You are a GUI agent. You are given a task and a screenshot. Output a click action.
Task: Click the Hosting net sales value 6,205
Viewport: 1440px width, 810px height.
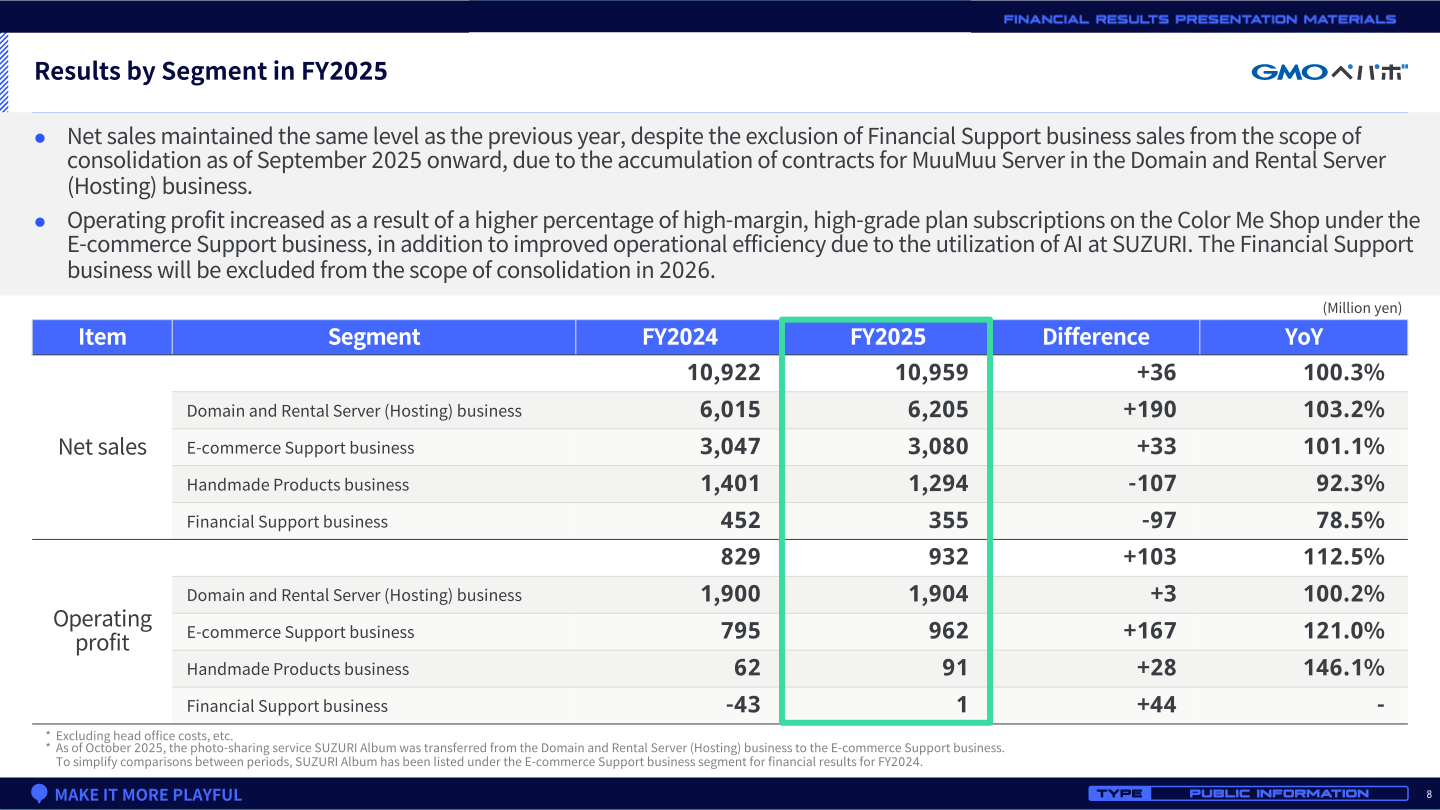[x=938, y=410]
